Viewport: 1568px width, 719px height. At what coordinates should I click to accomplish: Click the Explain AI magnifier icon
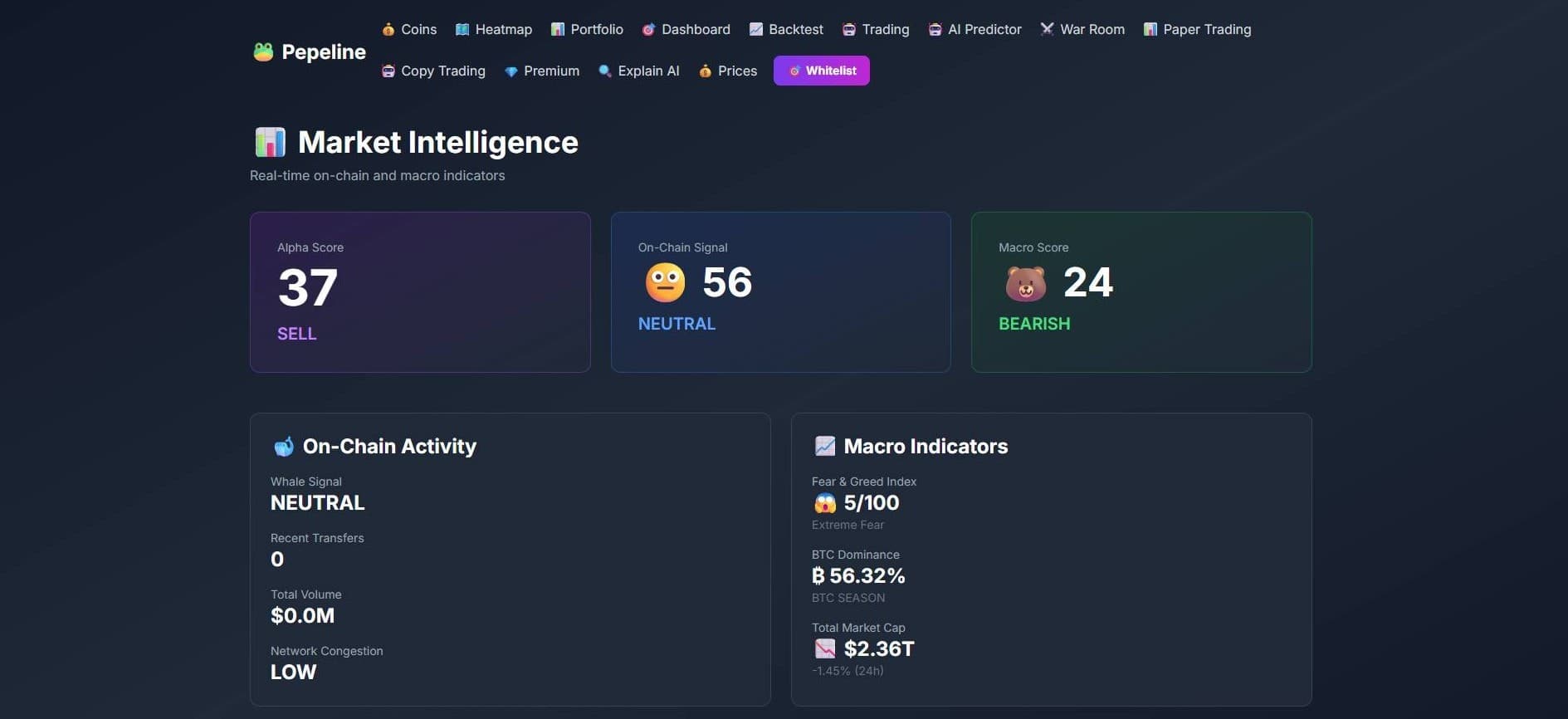(605, 71)
